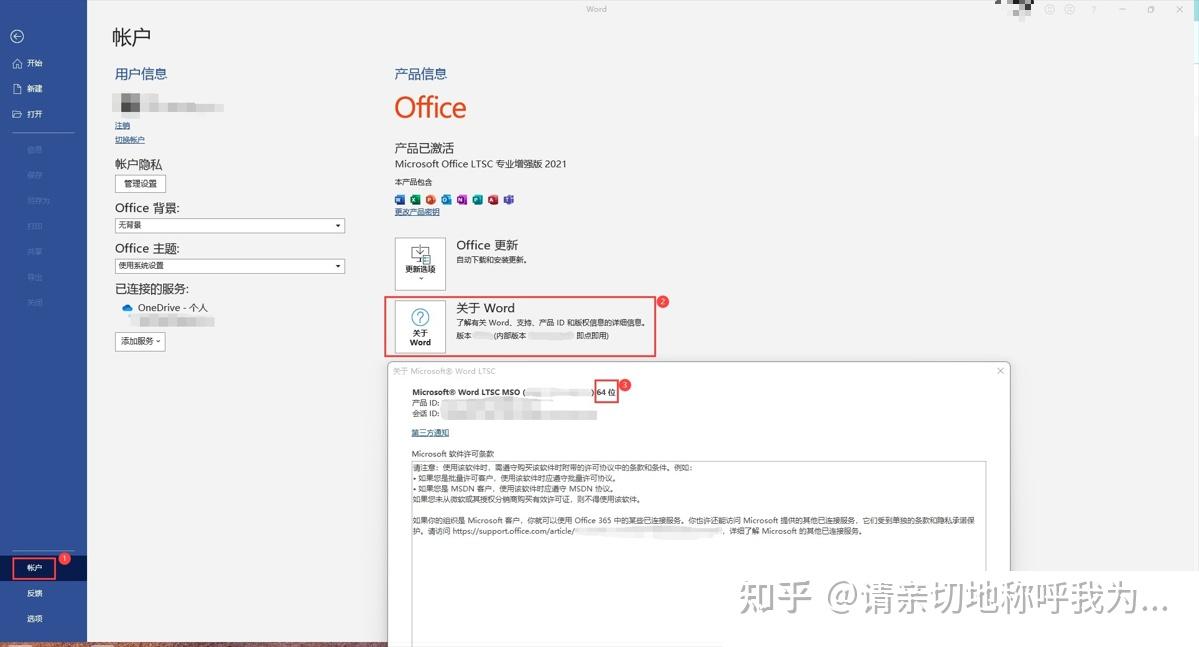
Task: Click the "Microsoft 软件许可条款" label
Action: click(x=453, y=454)
